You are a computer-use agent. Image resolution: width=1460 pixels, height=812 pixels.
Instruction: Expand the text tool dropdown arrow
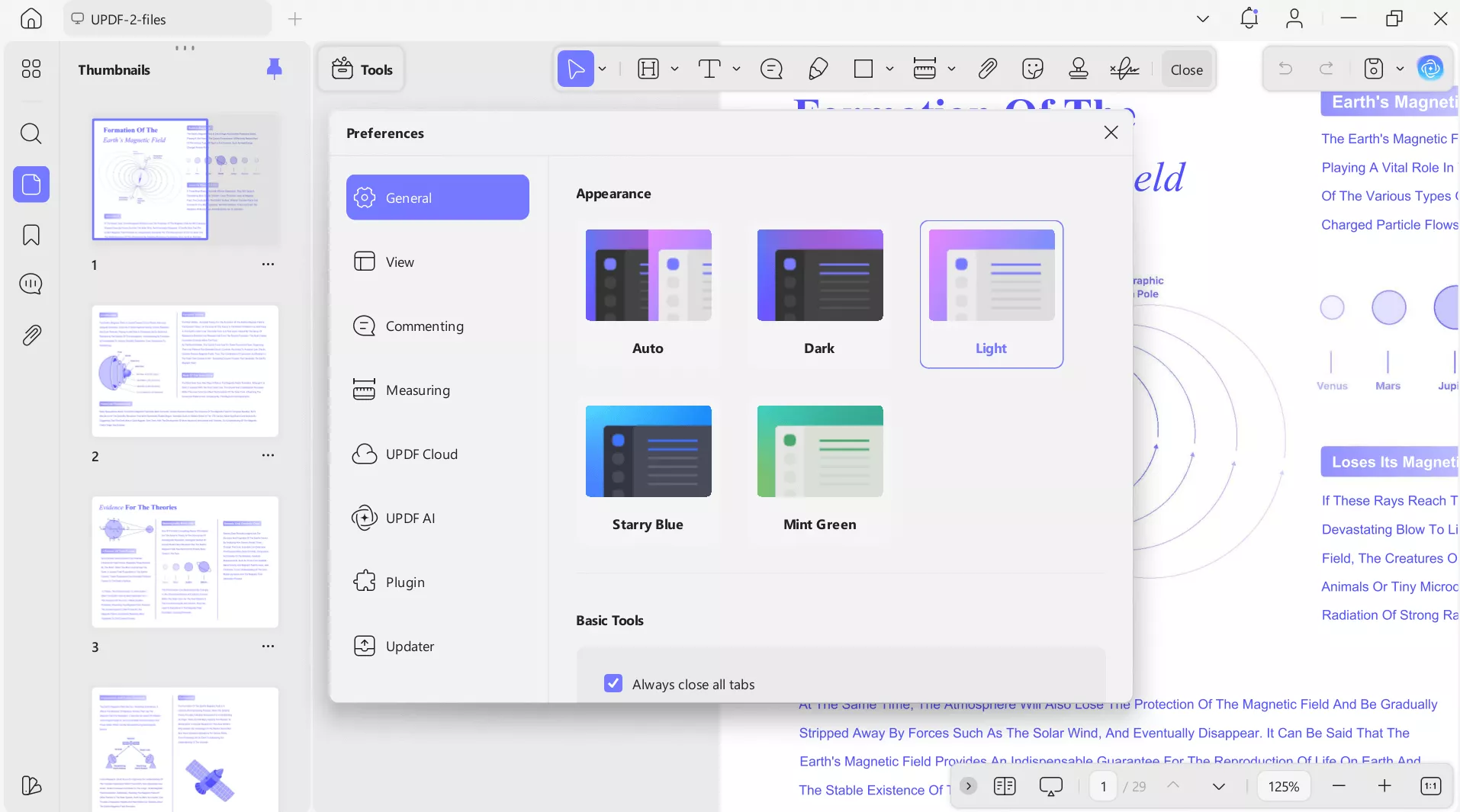pos(736,69)
